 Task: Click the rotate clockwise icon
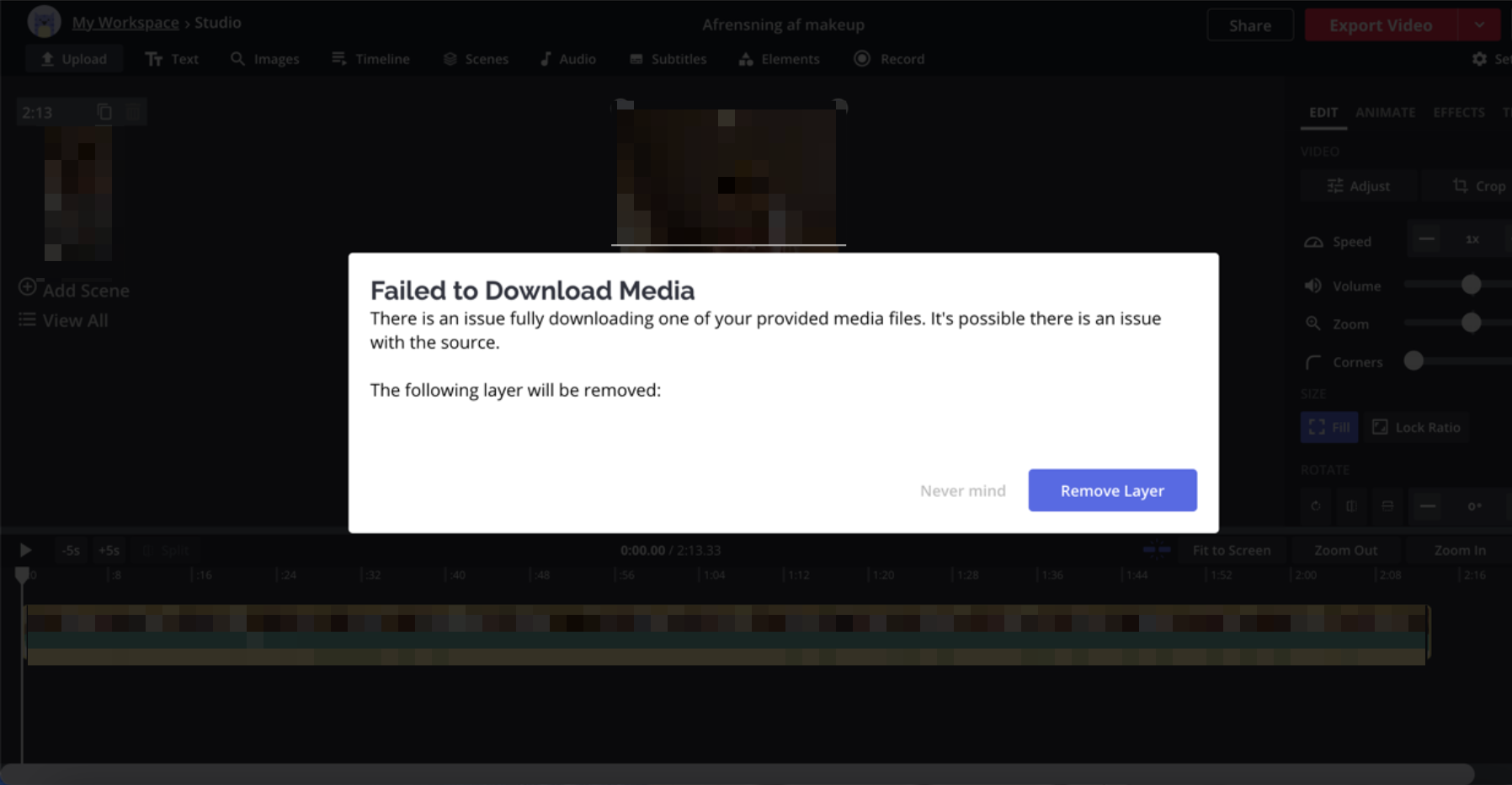pos(1316,506)
